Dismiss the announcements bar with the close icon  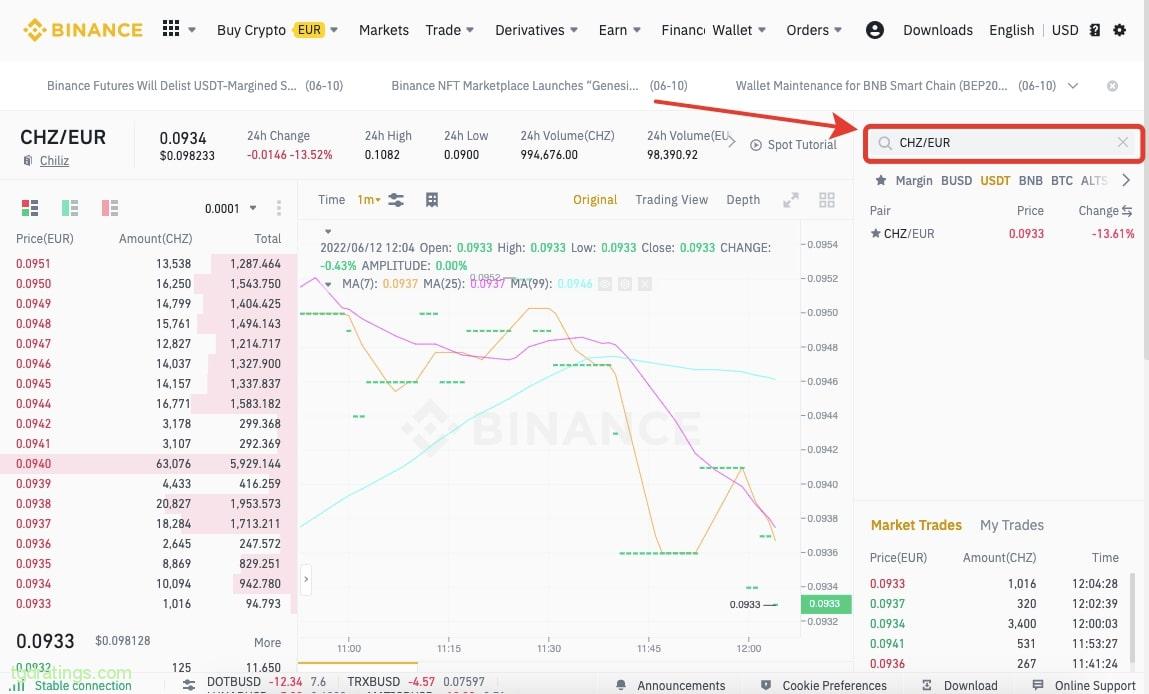[1112, 86]
